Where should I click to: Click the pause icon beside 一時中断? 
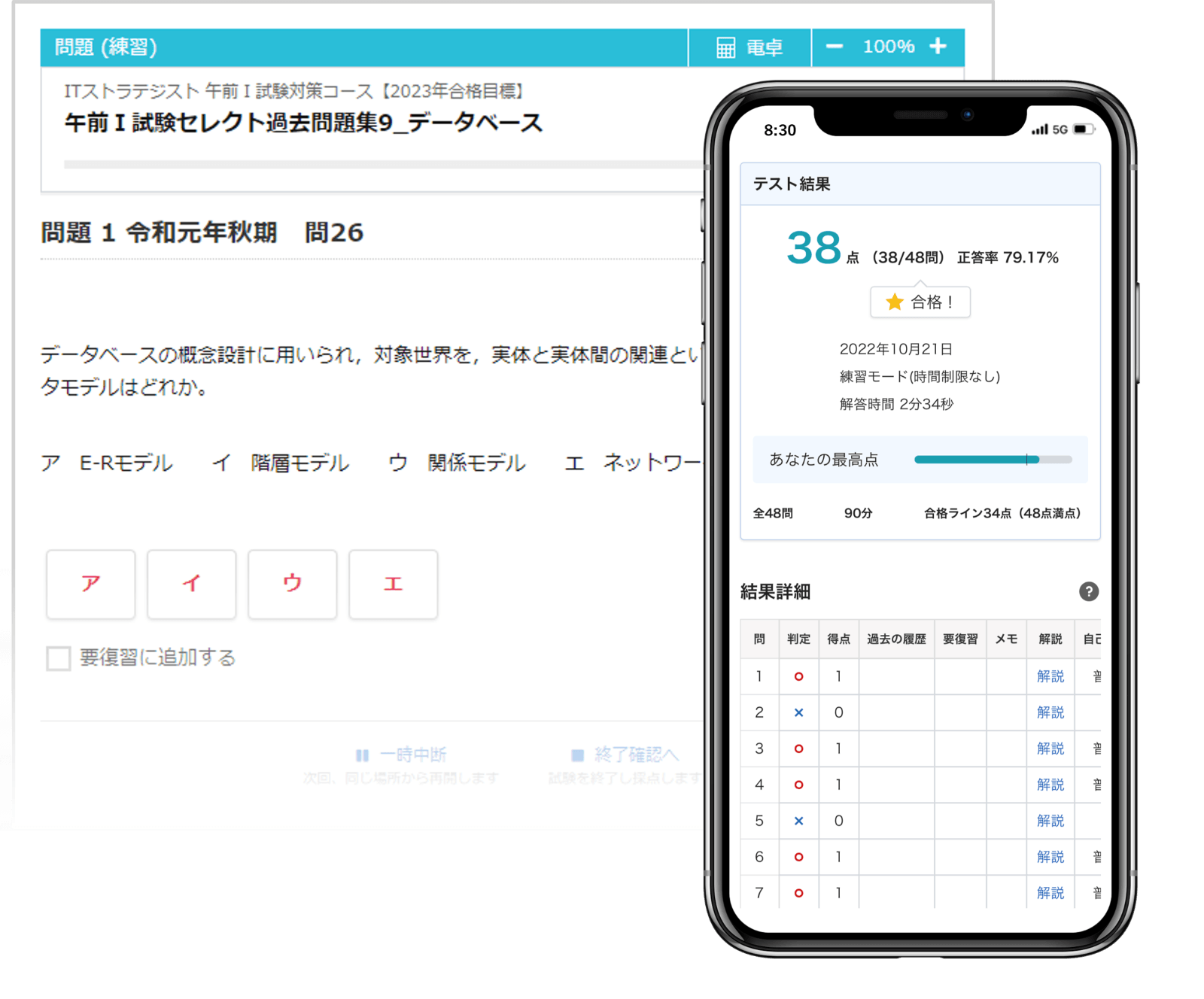point(362,755)
